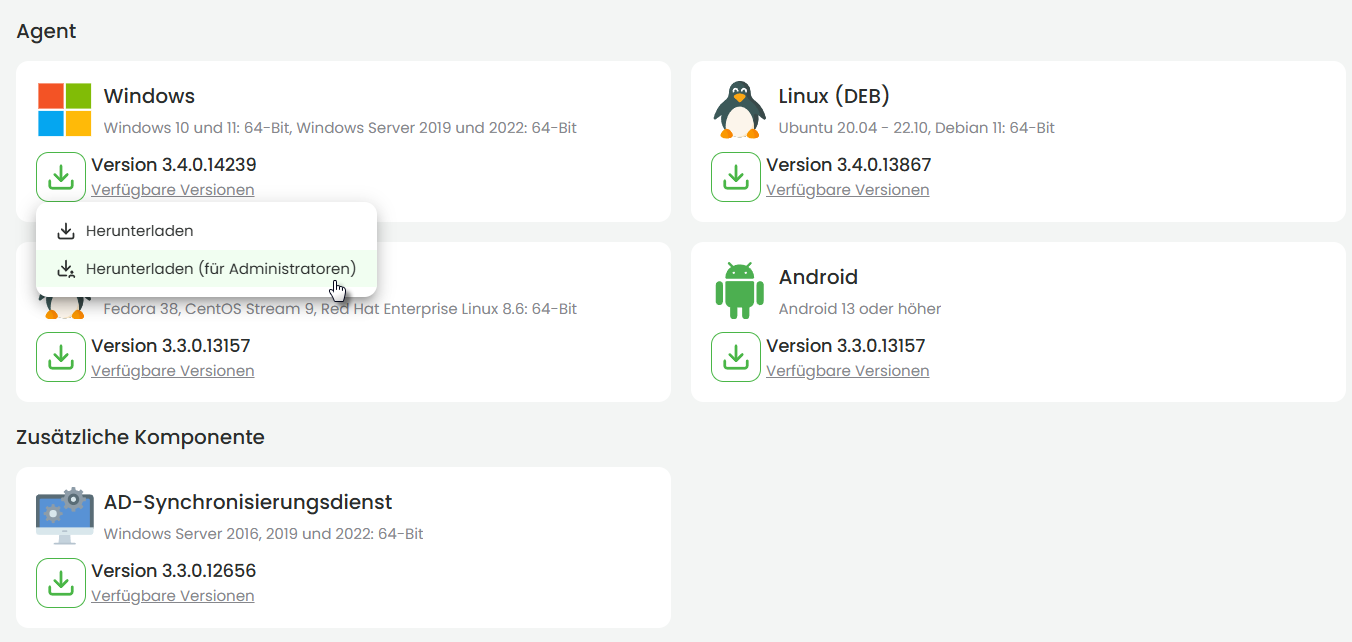Viewport: 1352px width, 642px height.
Task: Click the 'Windows' card title
Action: click(149, 96)
